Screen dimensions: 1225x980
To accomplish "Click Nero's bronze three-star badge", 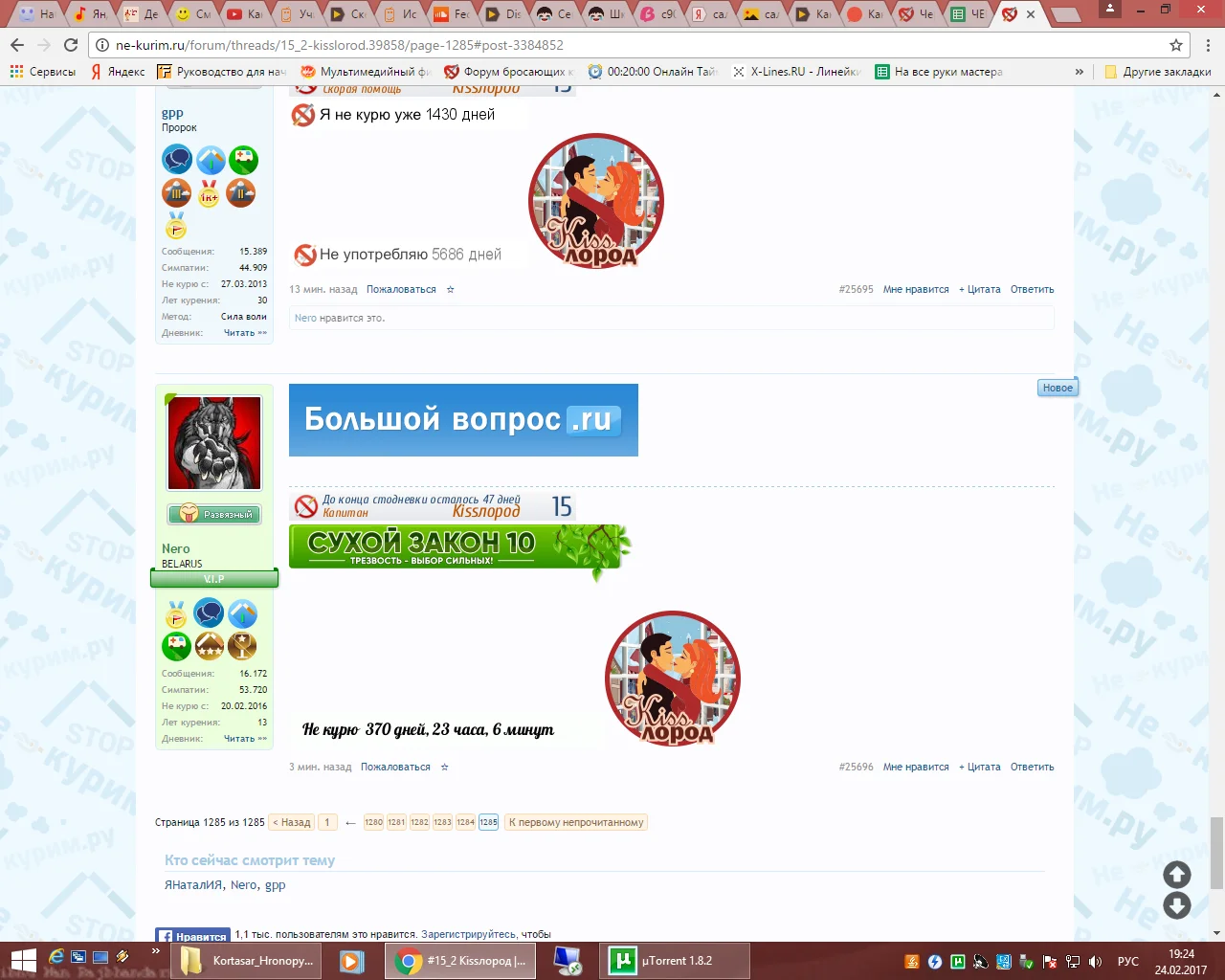I will click(x=210, y=646).
